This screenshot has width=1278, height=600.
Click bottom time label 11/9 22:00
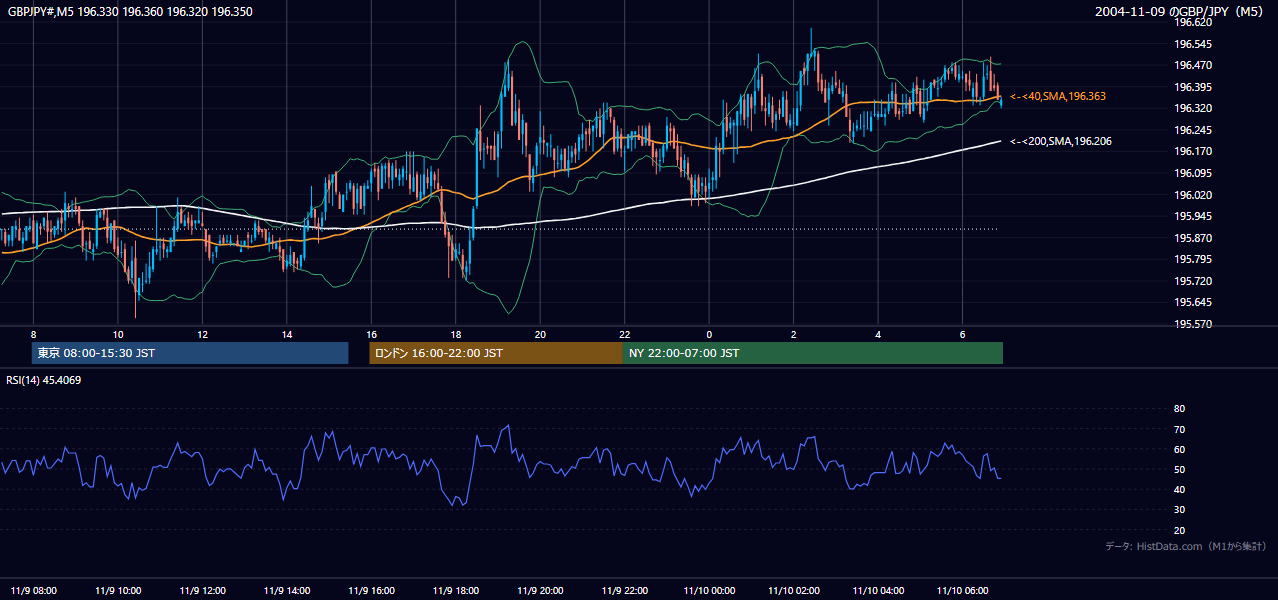pyautogui.click(x=625, y=590)
